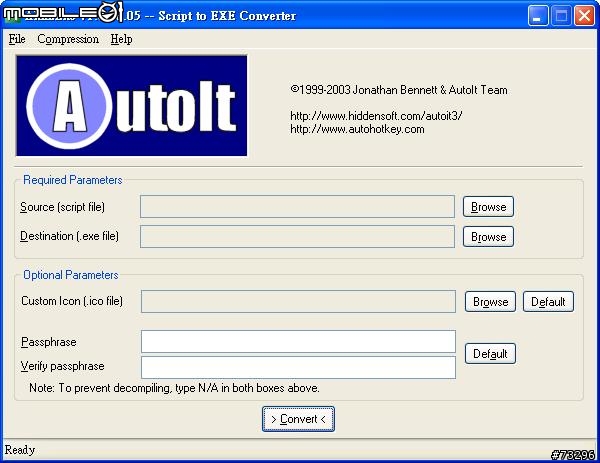Click the Required Parameters group label
The image size is (600, 463).
tap(72, 180)
